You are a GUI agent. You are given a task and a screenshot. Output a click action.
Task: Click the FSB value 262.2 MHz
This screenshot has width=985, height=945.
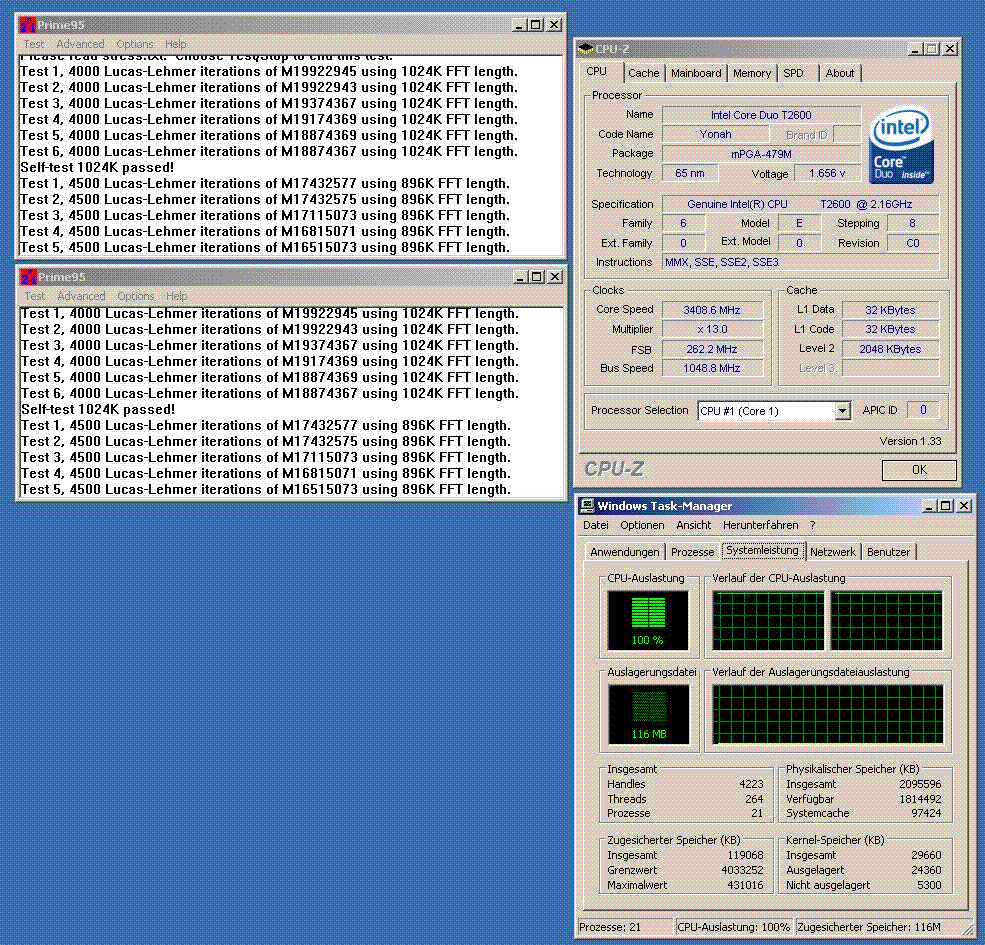(712, 349)
